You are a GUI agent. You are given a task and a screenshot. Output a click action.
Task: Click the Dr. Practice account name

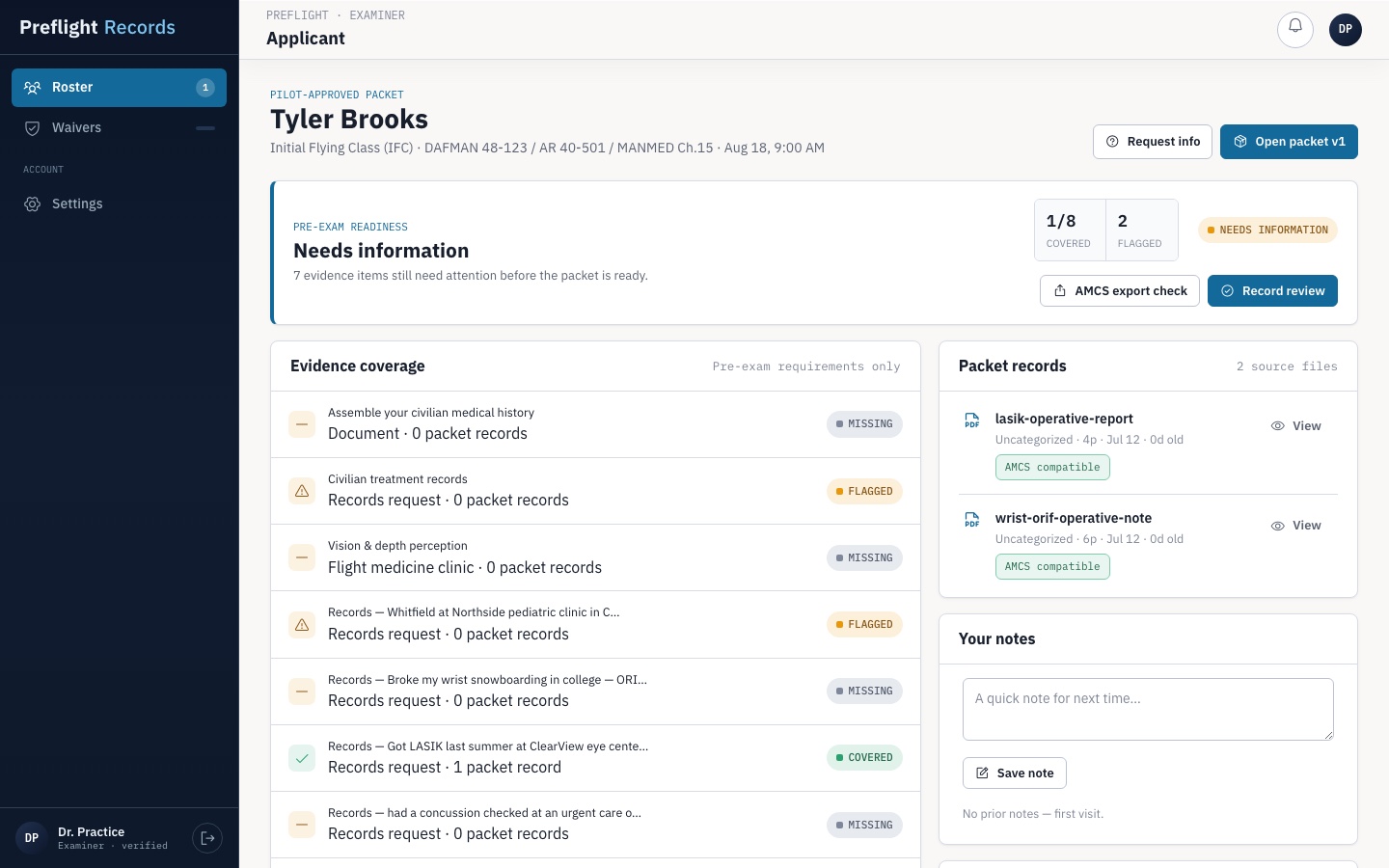(x=91, y=832)
